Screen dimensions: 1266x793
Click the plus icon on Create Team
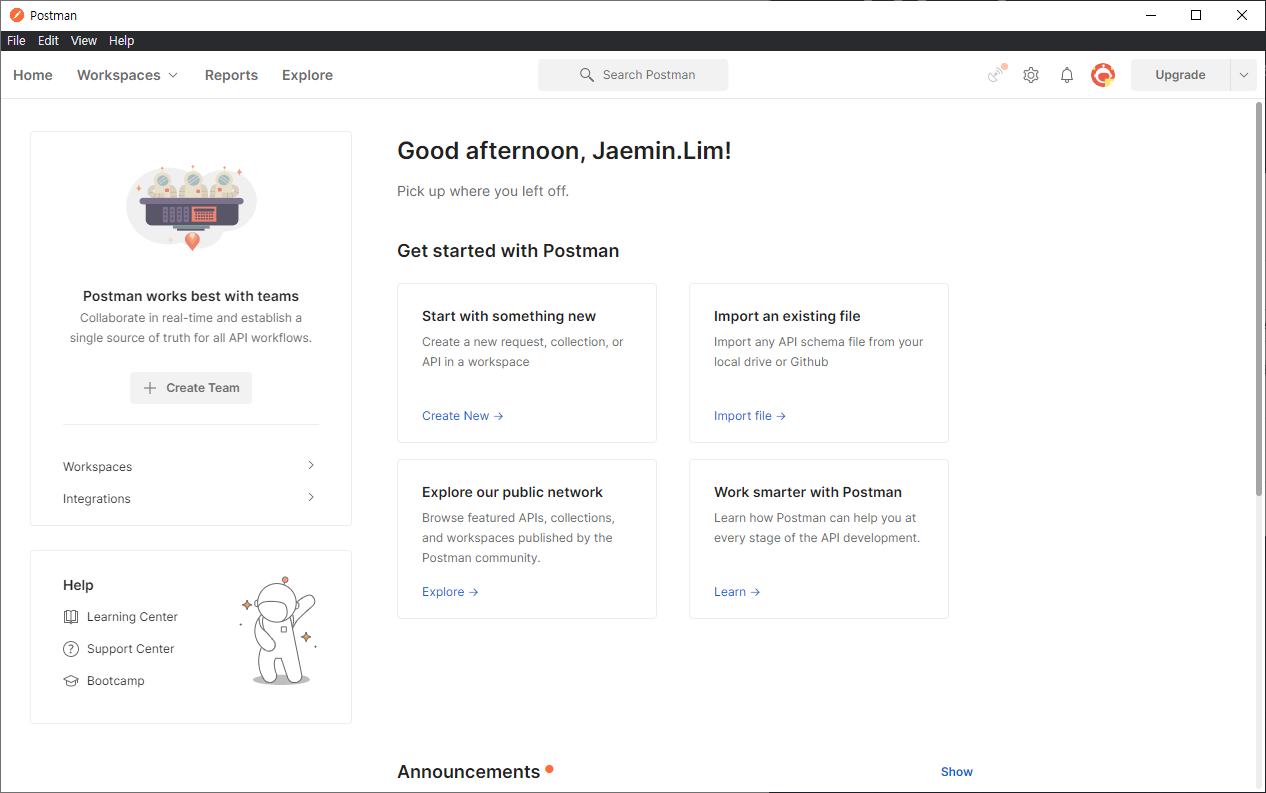pos(150,388)
